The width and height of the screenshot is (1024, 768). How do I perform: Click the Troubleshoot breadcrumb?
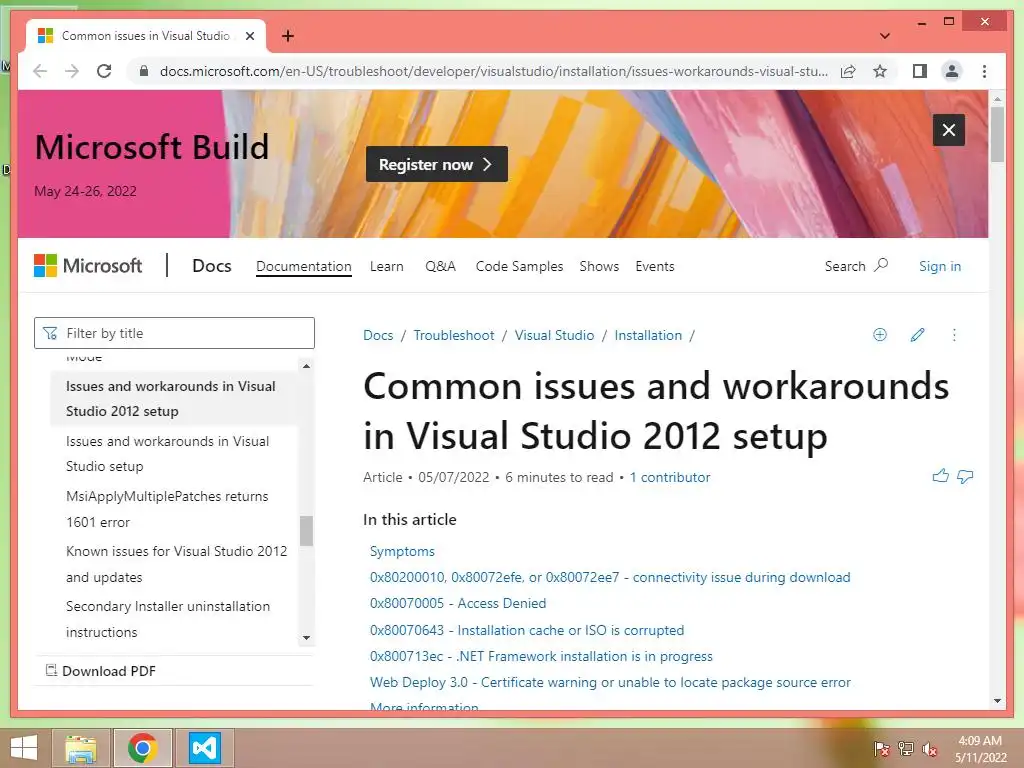point(454,335)
